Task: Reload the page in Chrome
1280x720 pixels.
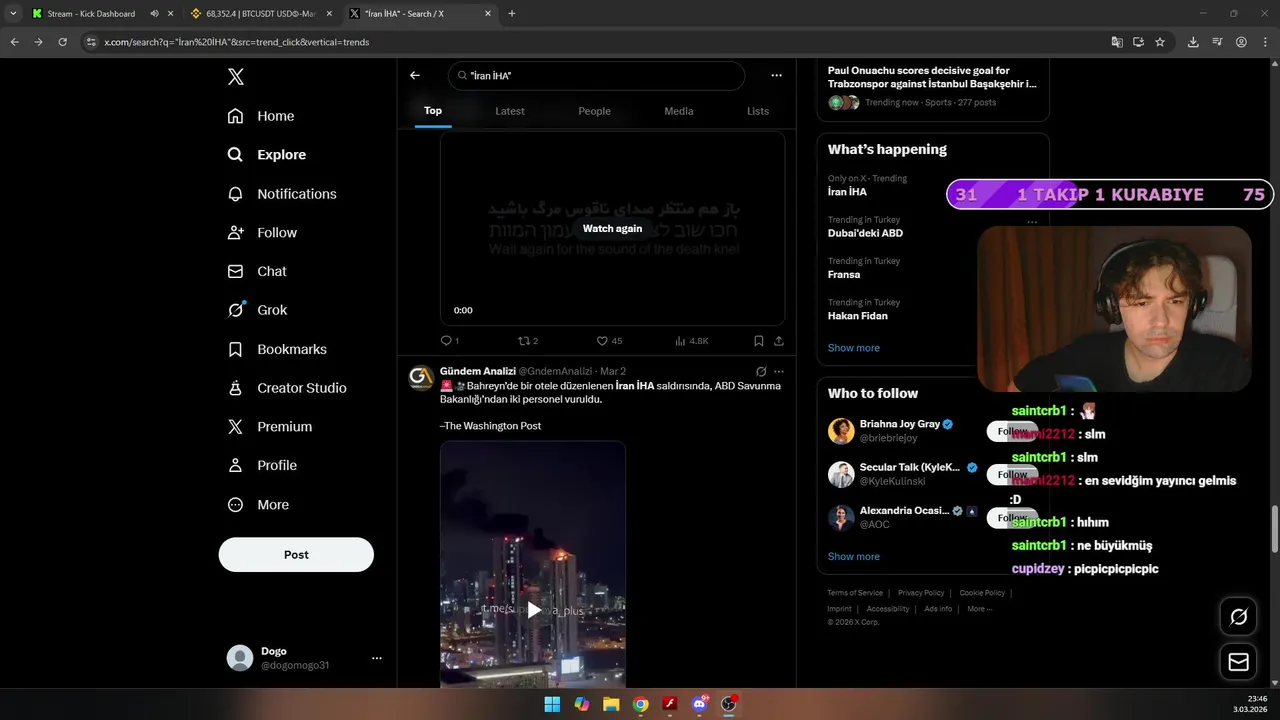Action: 62,42
